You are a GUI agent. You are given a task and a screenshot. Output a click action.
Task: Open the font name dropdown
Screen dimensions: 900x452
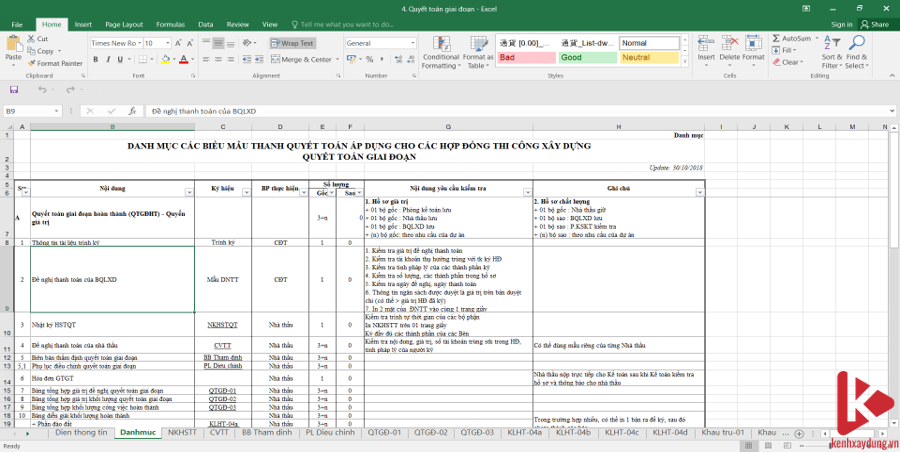(139, 44)
